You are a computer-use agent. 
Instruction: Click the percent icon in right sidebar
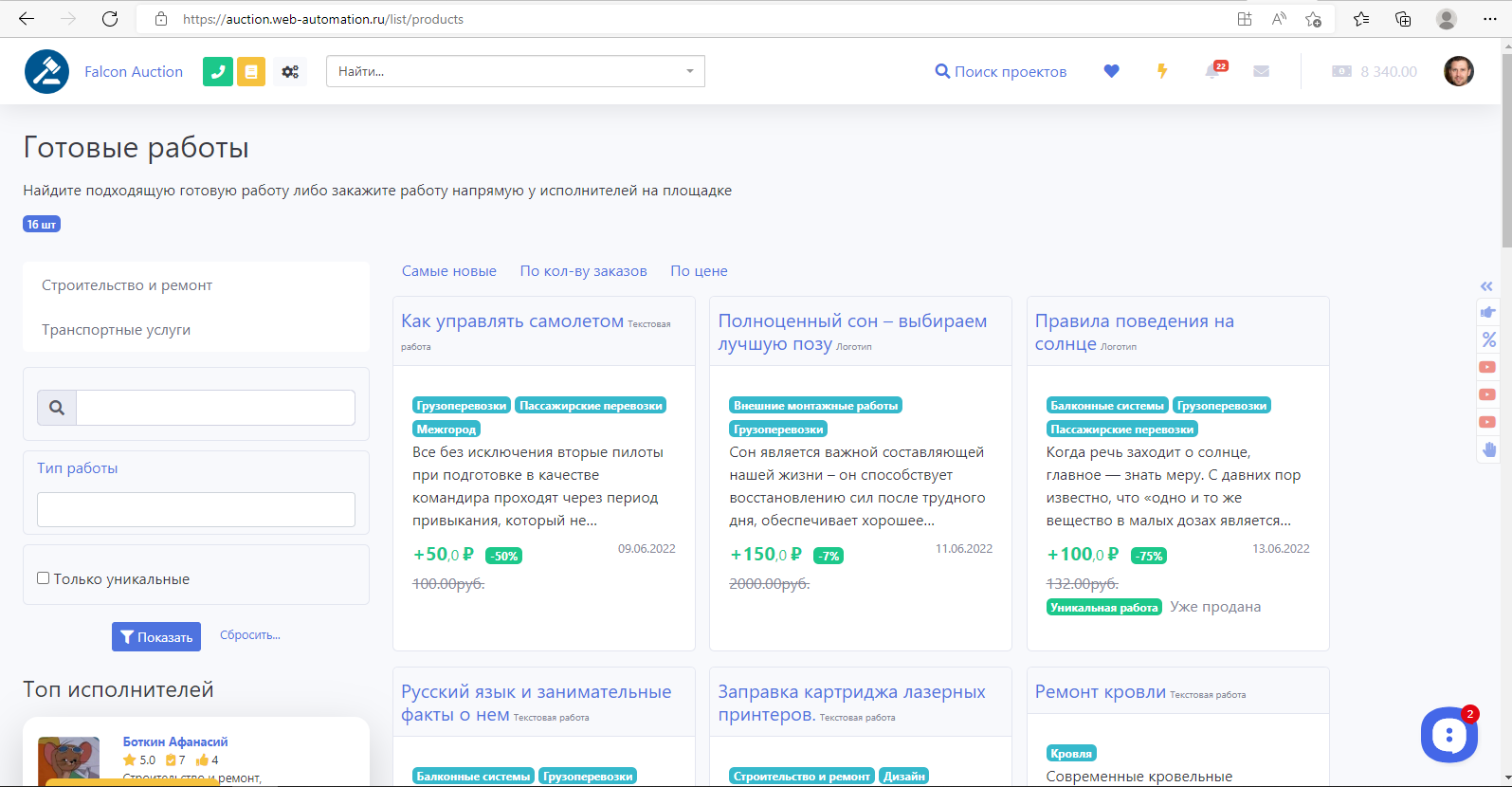point(1488,339)
